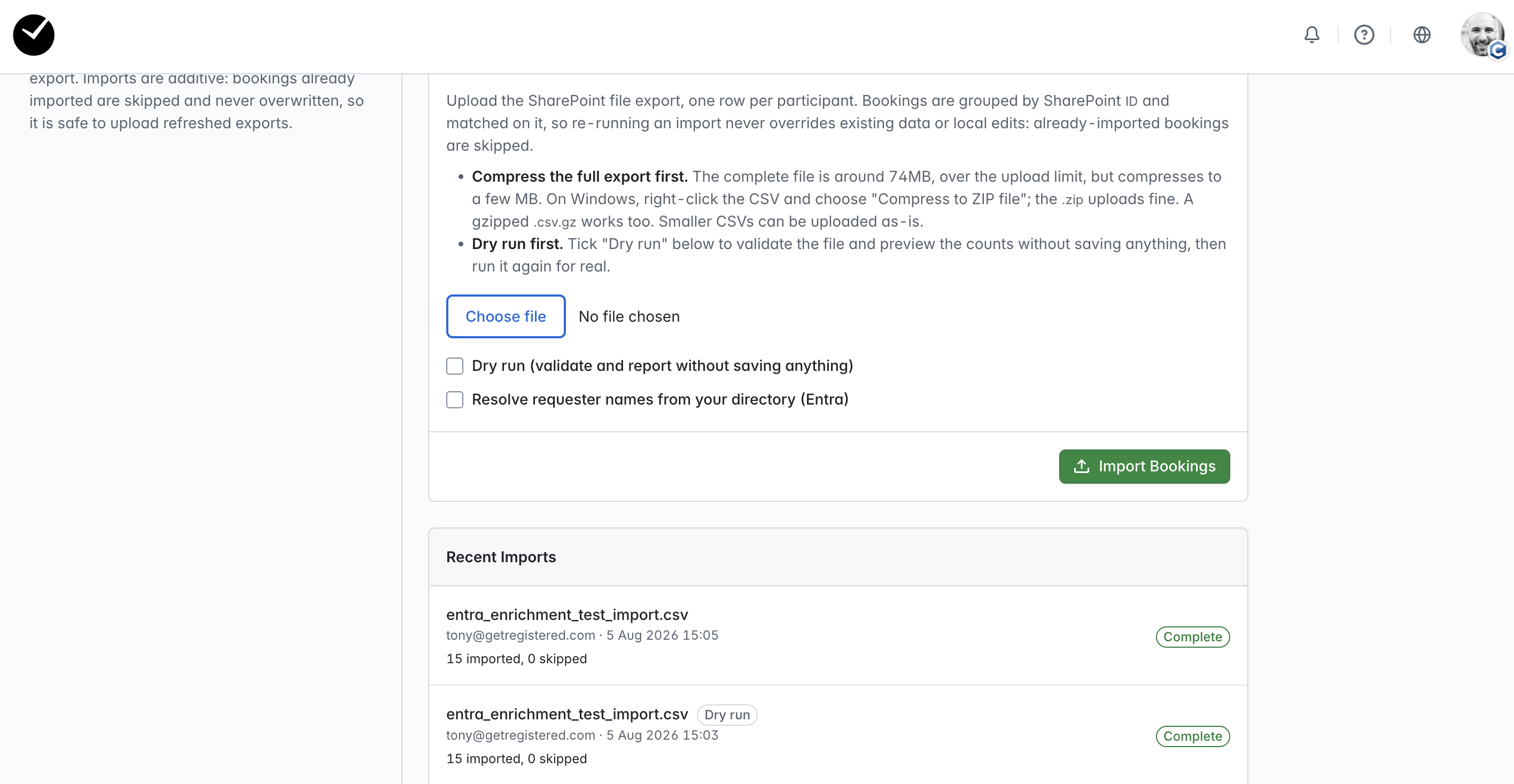
Task: Open the notifications bell
Action: tap(1311, 35)
